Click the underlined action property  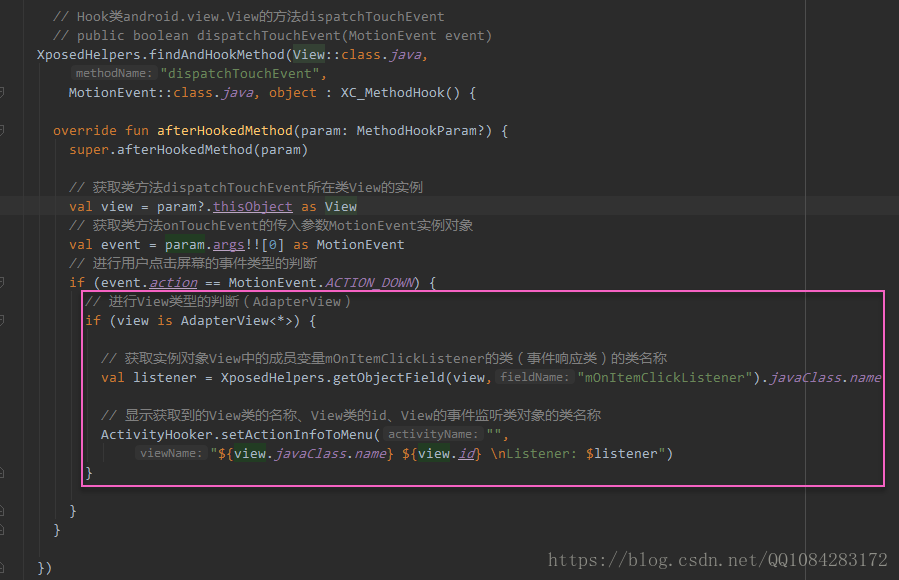173,283
